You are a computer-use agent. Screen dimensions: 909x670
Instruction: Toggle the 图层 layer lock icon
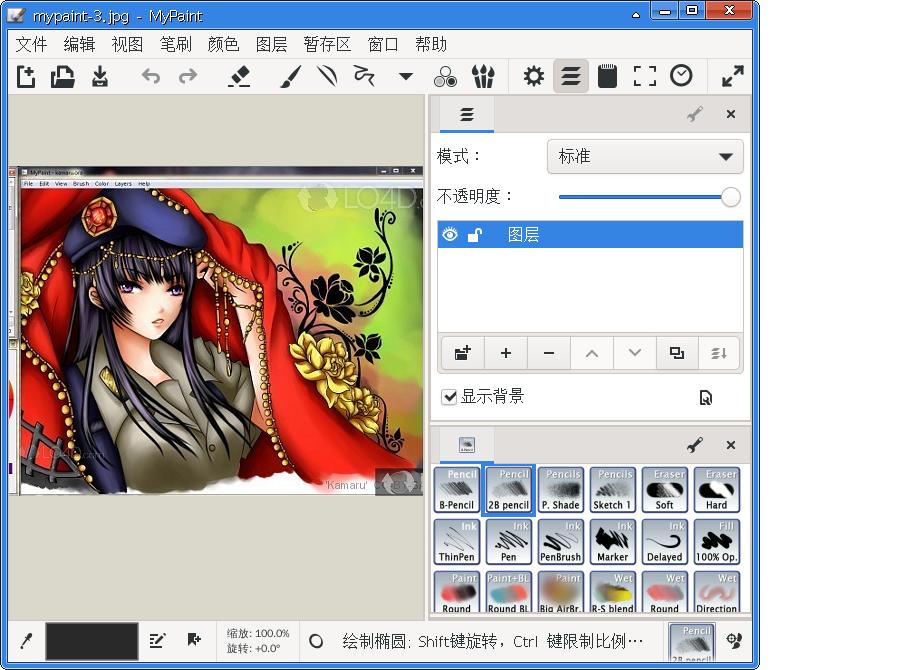coord(475,235)
